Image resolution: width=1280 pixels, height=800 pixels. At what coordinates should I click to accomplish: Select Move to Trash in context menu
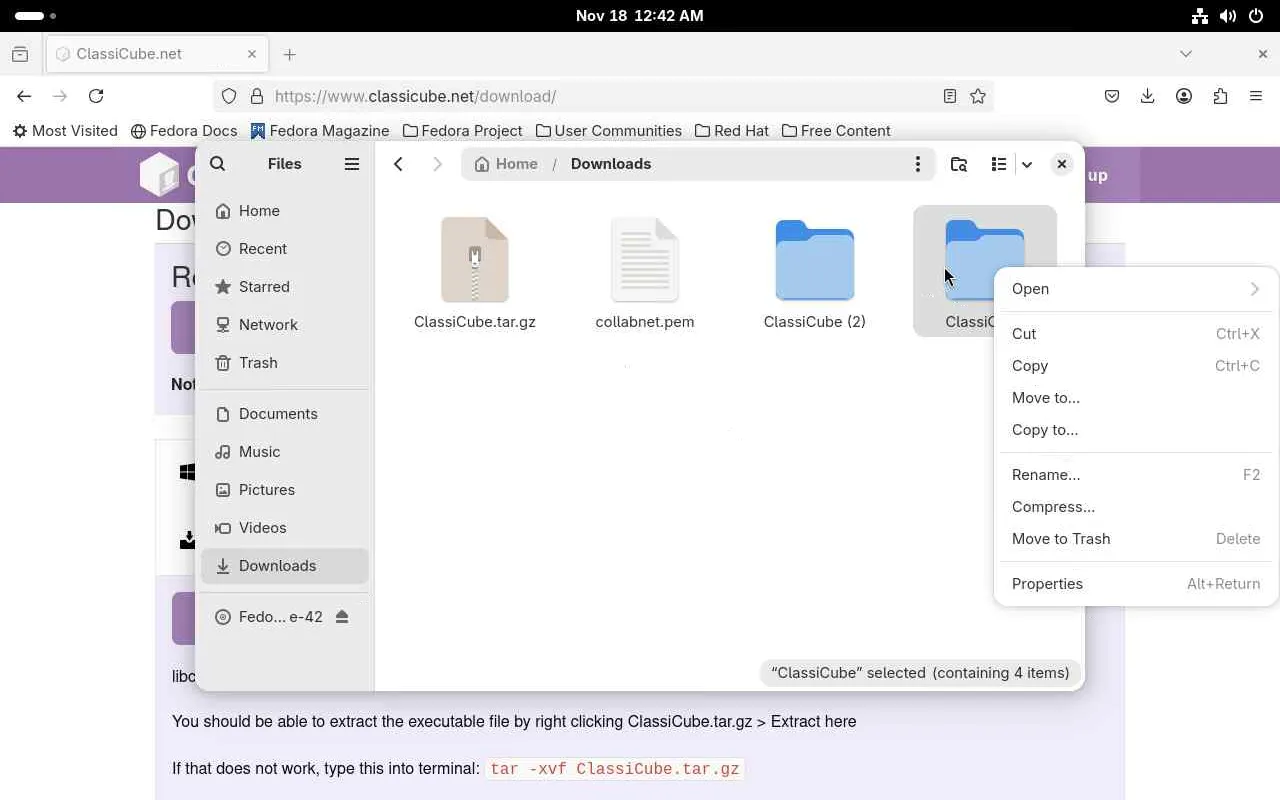tap(1136, 539)
